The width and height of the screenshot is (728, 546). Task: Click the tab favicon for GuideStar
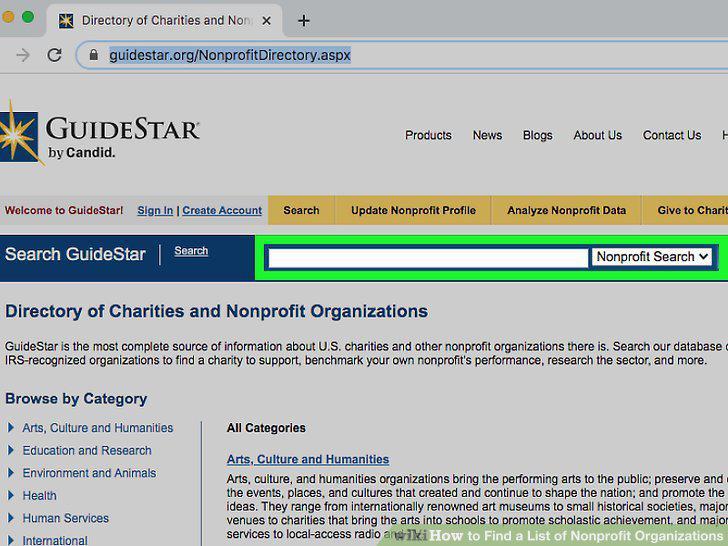tap(66, 21)
